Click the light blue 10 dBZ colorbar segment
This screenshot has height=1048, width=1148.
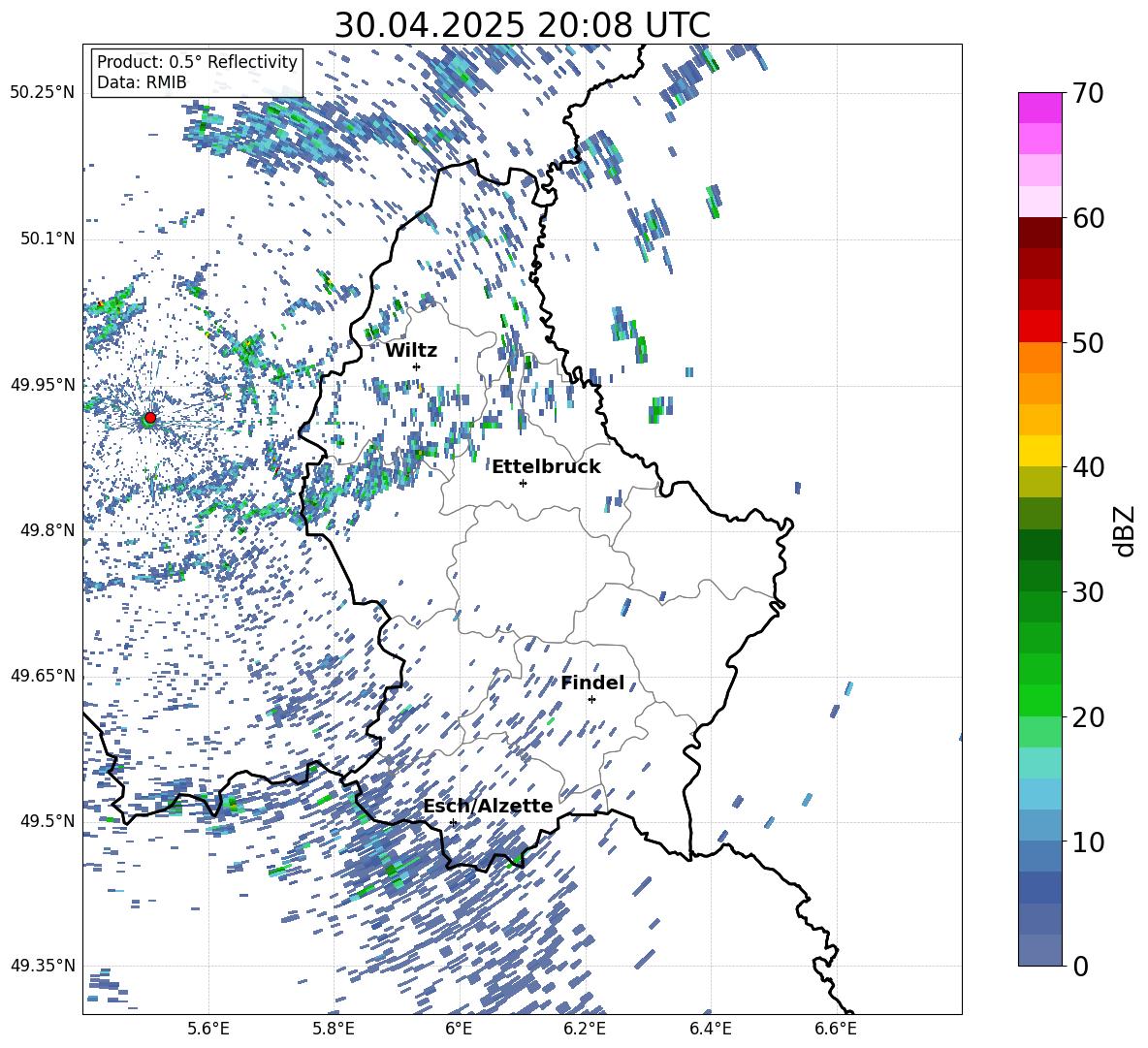1040,825
